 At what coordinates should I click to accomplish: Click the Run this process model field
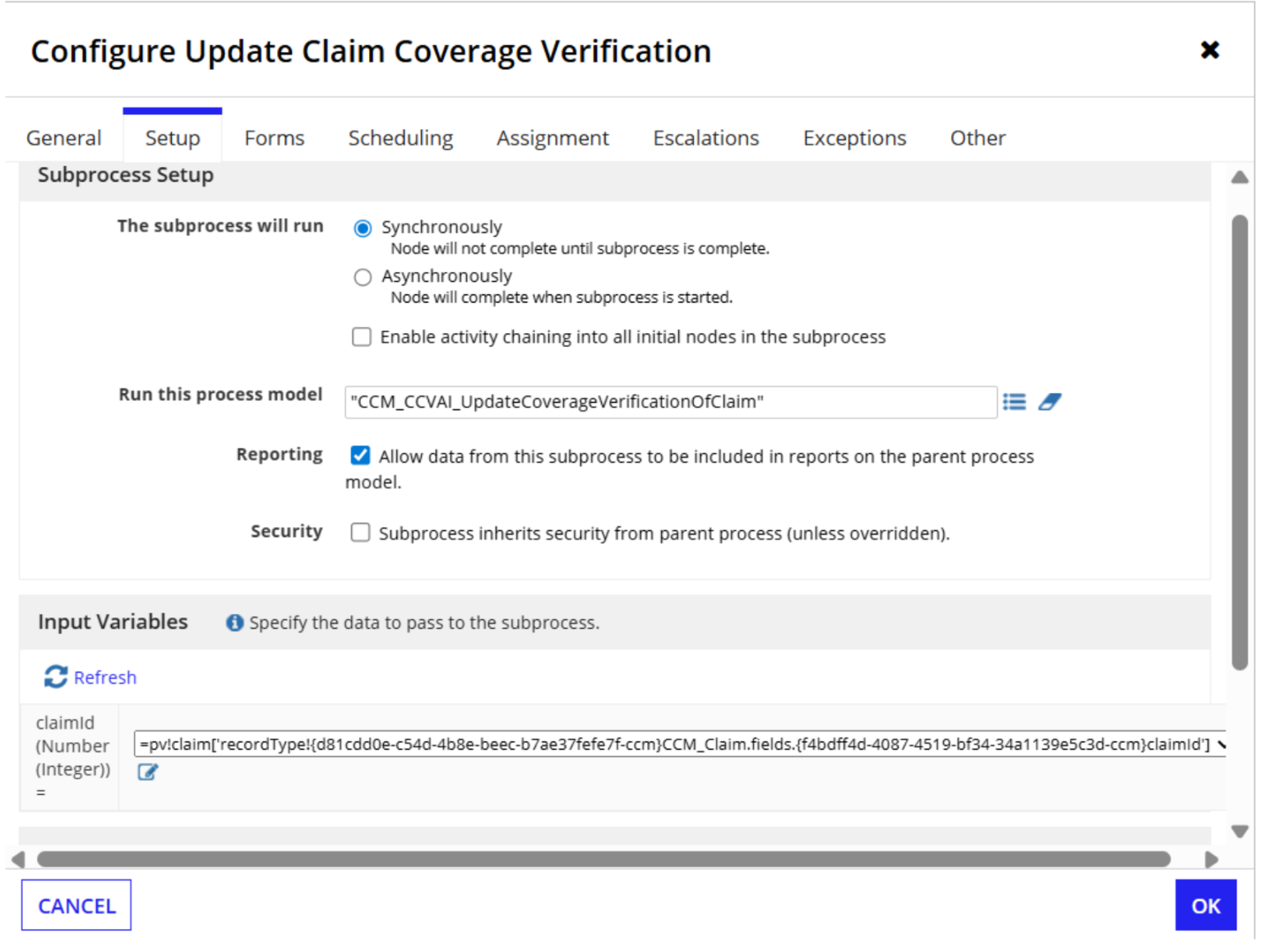pos(671,402)
